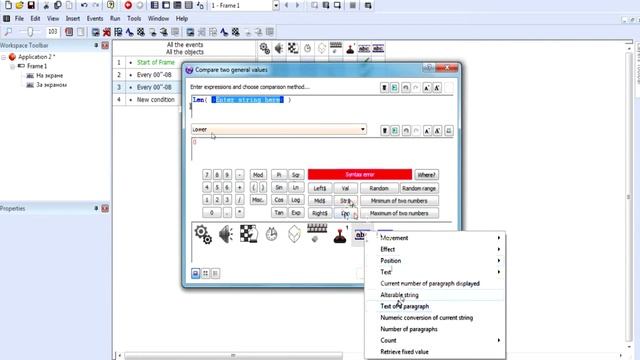The height and width of the screenshot is (360, 640).
Task: Click the keyboard column icon in the event editor header
Action: (x=336, y=48)
